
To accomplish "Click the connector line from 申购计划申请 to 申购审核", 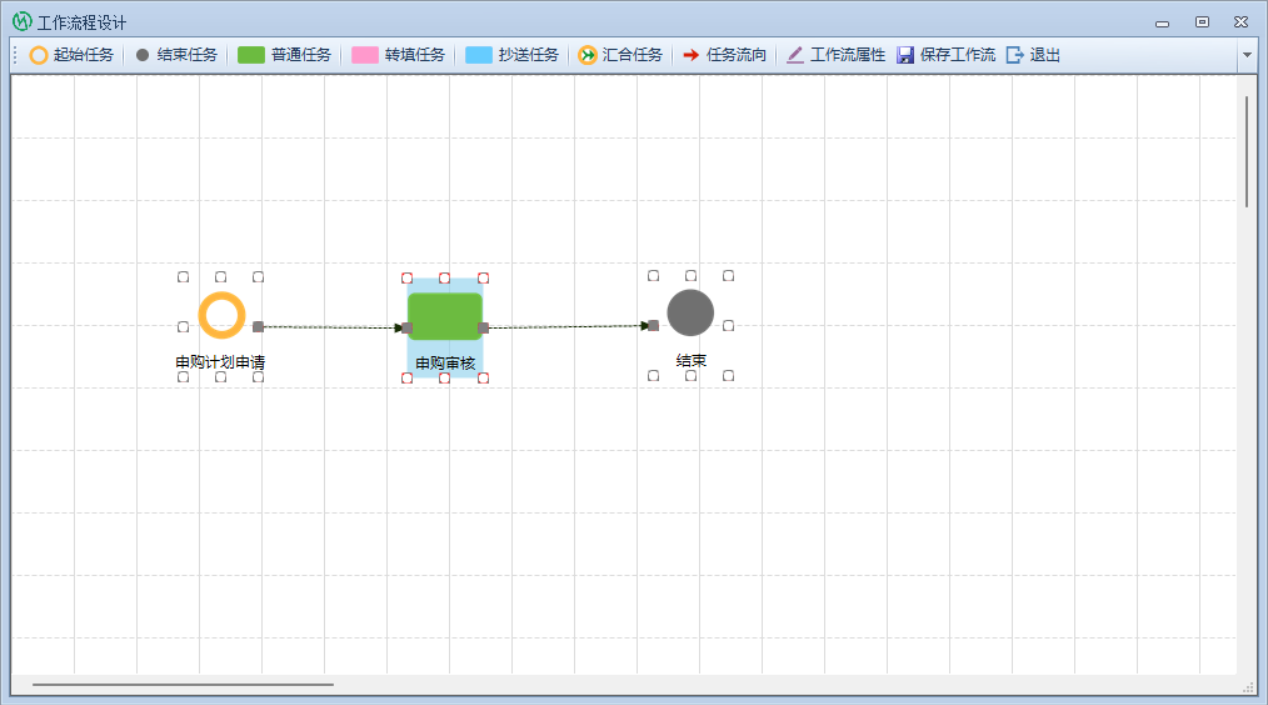I will 330,327.
